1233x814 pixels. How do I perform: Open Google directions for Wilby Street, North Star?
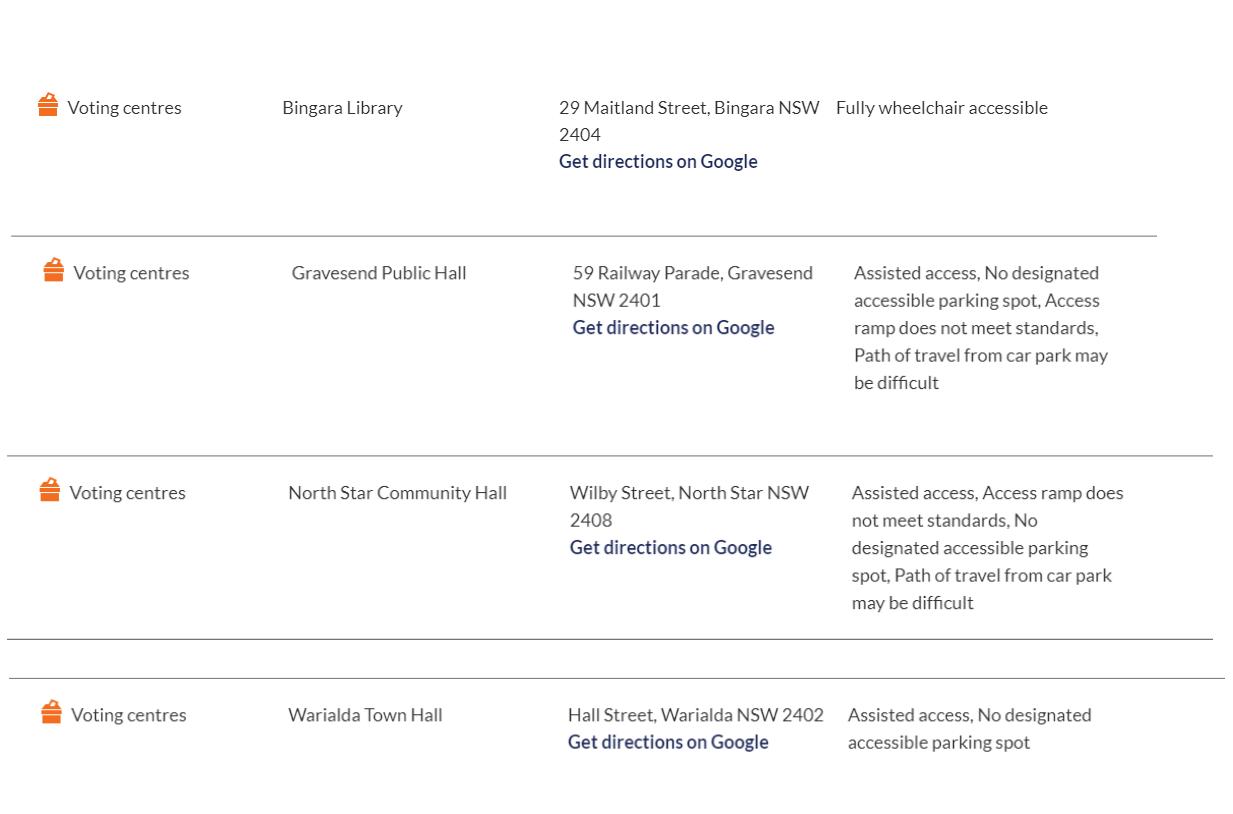click(x=670, y=547)
